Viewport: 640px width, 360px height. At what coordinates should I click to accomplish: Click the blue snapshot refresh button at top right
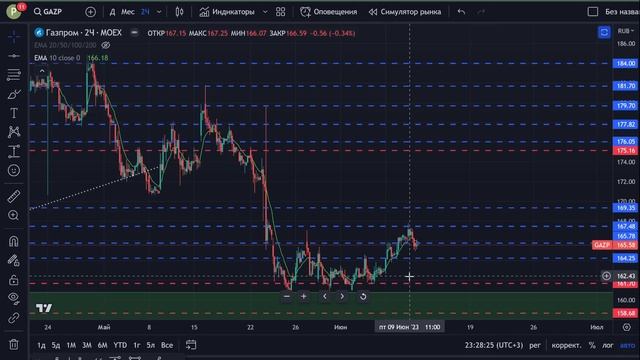[x=604, y=32]
